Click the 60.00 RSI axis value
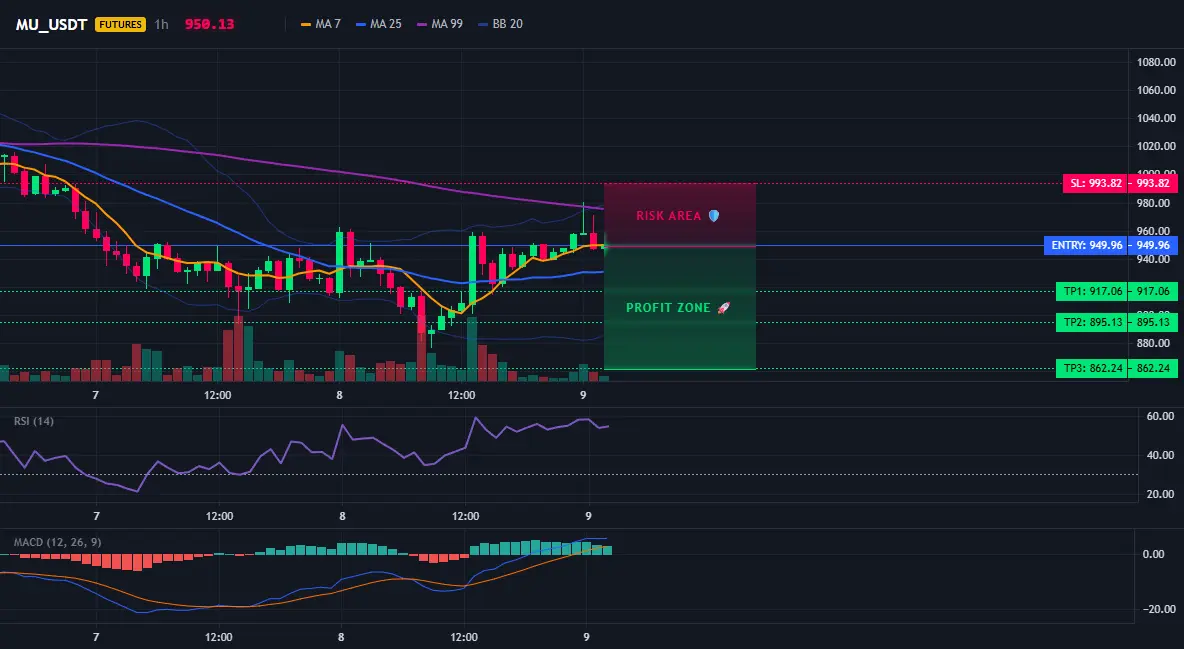 [x=1161, y=416]
